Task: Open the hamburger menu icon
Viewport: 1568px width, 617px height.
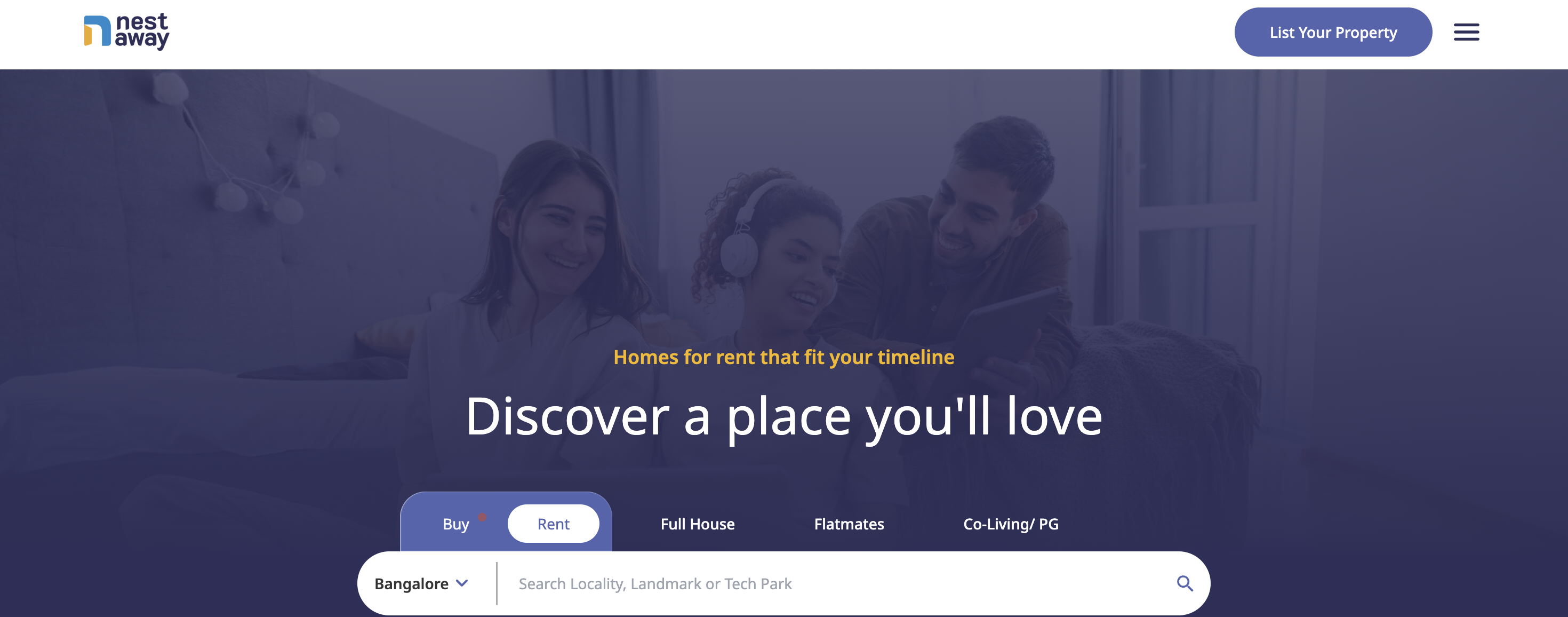Action: point(1466,32)
